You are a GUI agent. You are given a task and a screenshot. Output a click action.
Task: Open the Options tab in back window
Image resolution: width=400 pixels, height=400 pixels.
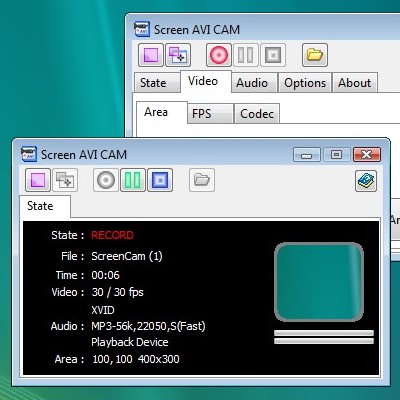tap(305, 83)
